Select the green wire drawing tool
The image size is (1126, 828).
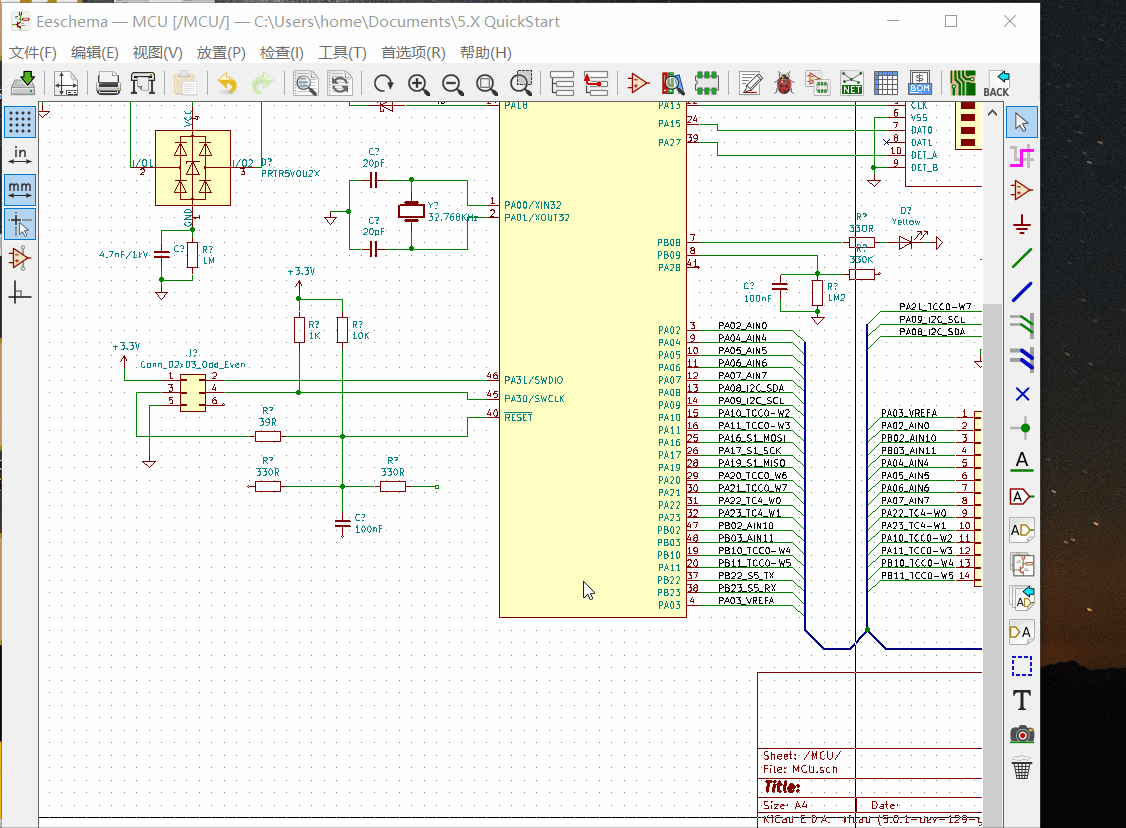coord(1022,258)
